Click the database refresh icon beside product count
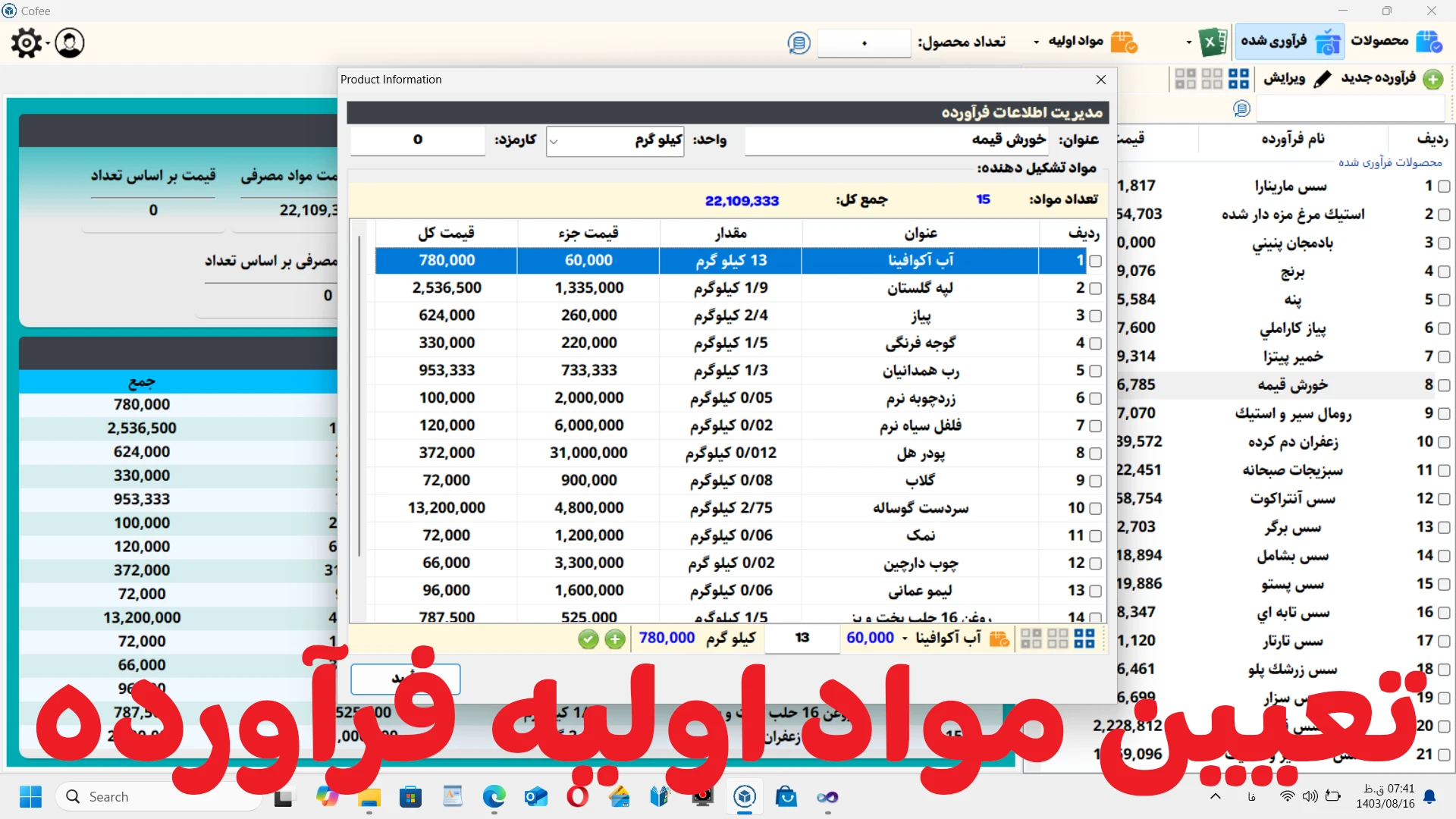 click(799, 43)
